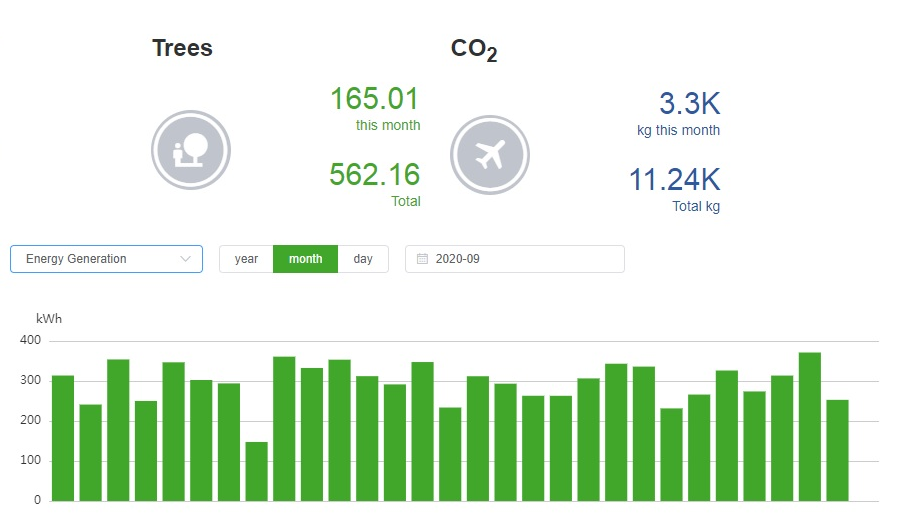
Task: Switch chart to day view
Action: point(363,259)
